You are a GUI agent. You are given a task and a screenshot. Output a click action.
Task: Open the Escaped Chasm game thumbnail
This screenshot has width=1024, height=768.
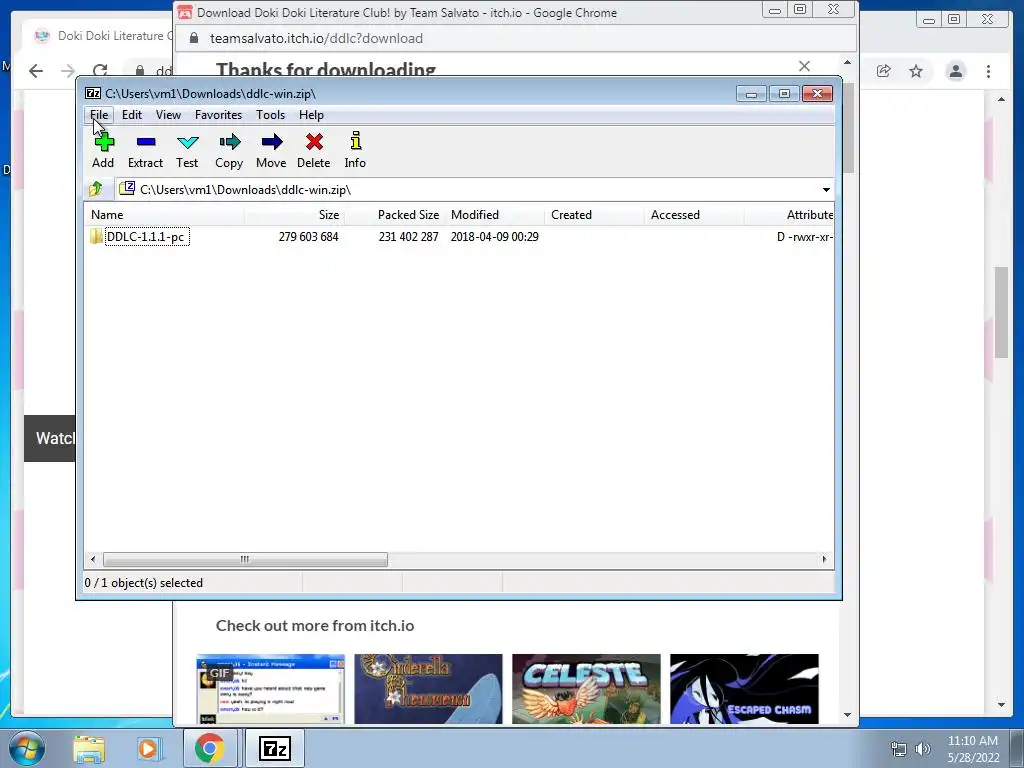click(744, 688)
